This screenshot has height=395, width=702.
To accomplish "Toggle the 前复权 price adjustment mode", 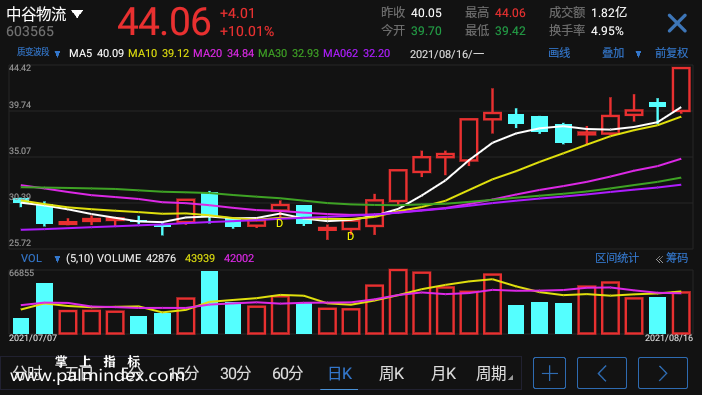I will click(x=671, y=53).
